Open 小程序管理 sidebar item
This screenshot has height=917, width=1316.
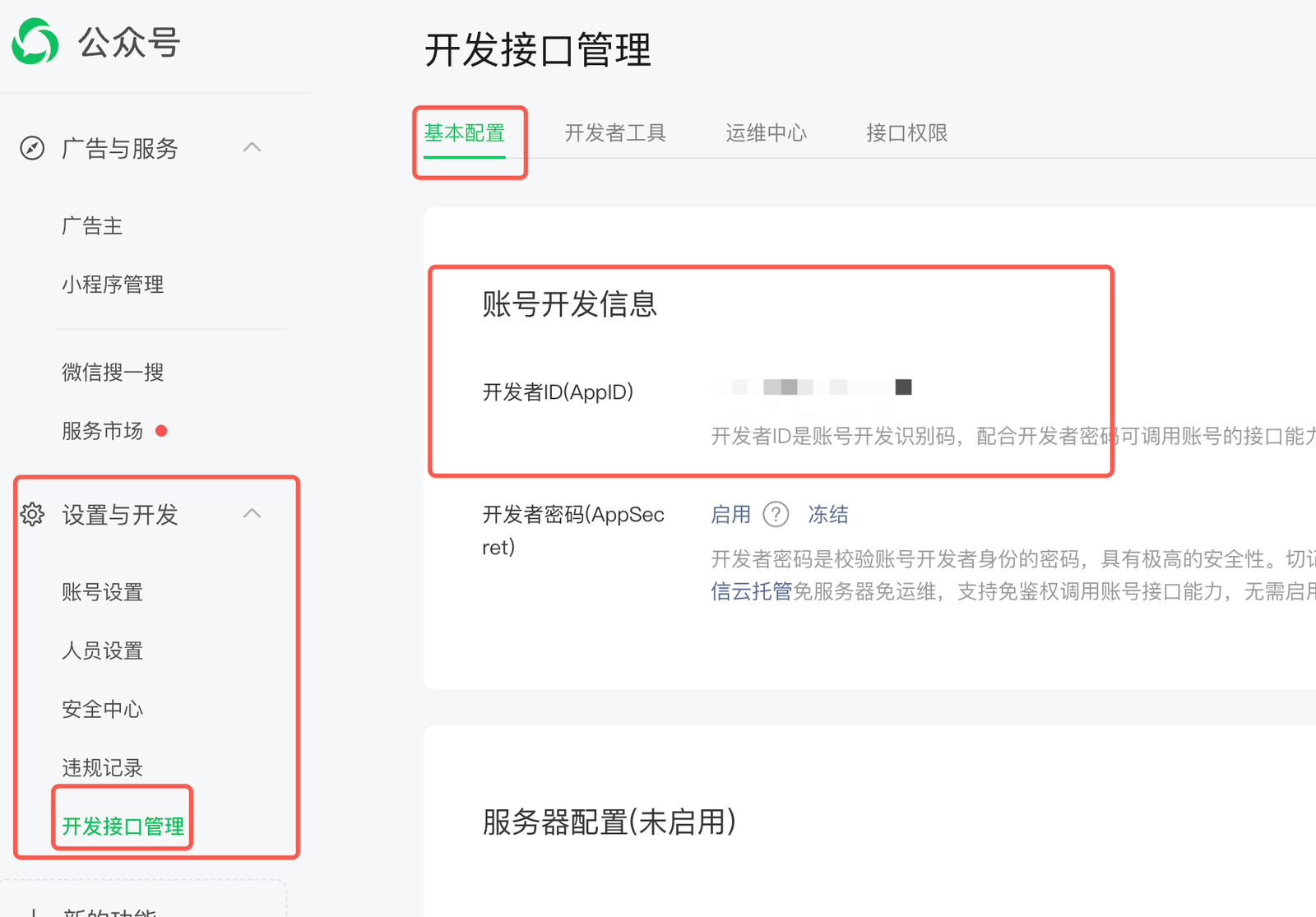tap(113, 285)
